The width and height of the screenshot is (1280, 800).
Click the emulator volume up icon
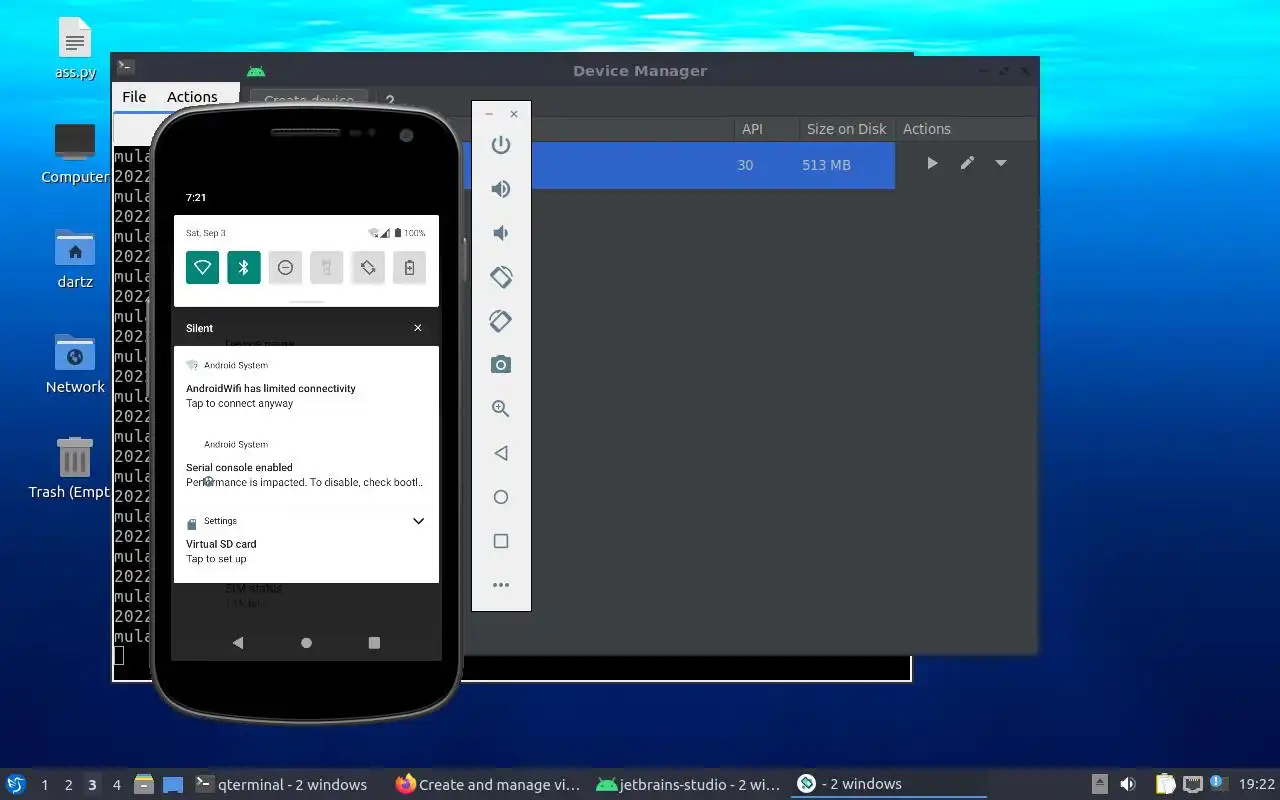(x=501, y=189)
